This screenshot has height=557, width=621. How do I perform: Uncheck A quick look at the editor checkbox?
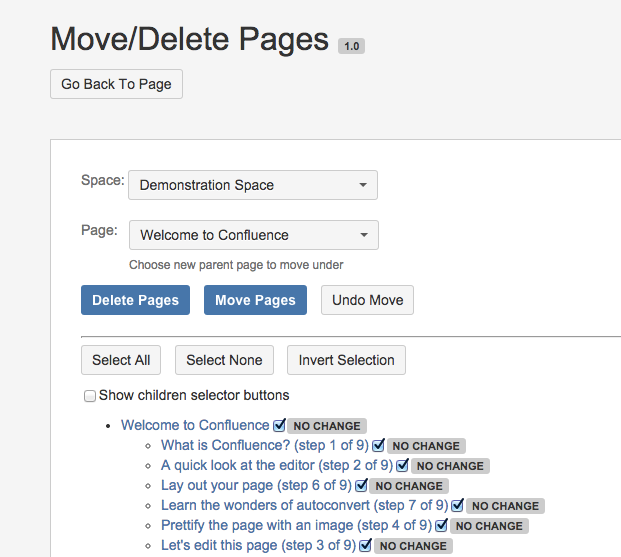tap(403, 465)
